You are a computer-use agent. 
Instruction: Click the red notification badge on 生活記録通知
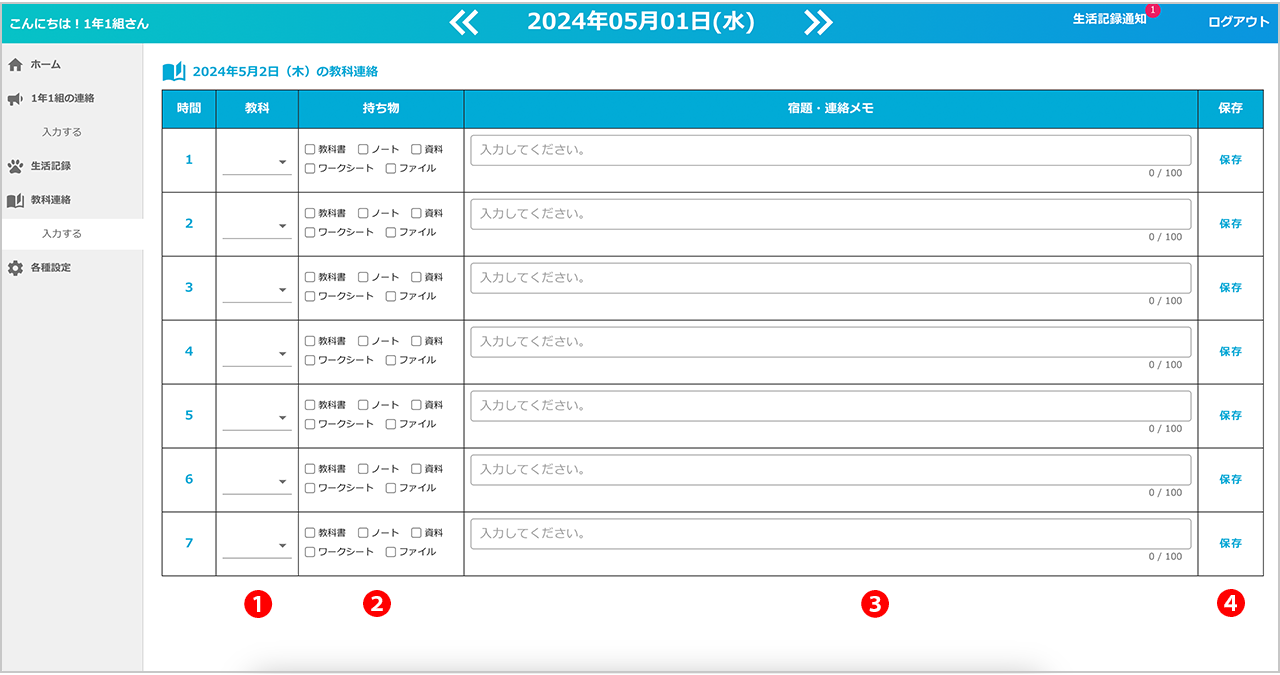[1153, 10]
